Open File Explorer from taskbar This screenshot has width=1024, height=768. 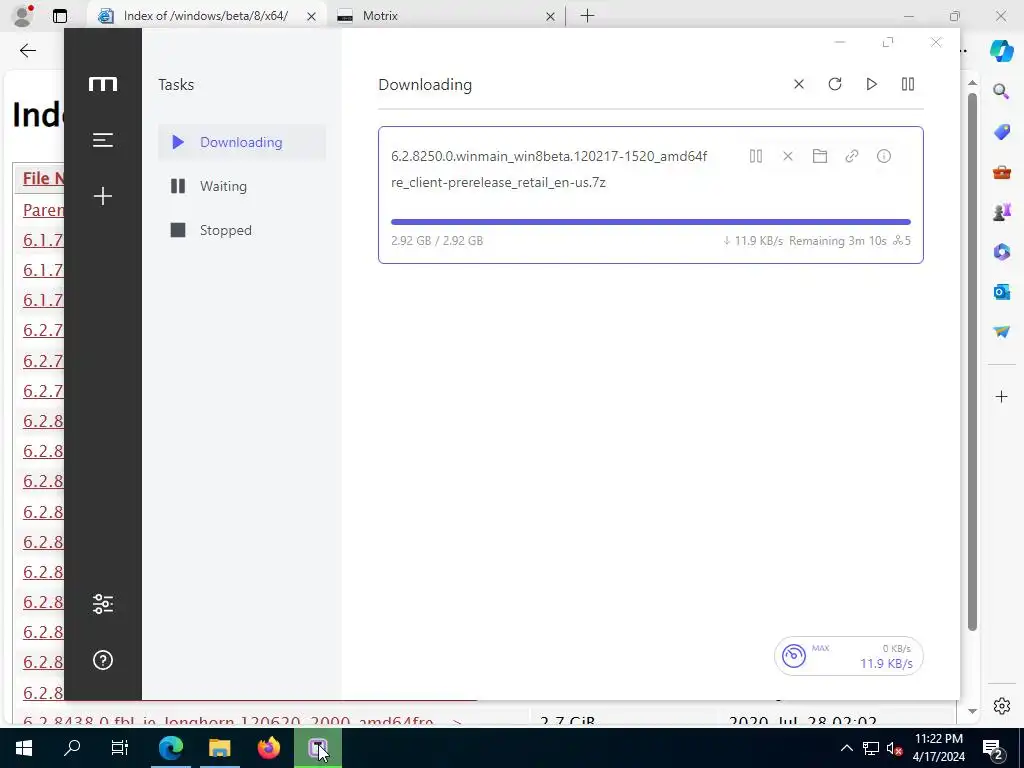219,748
